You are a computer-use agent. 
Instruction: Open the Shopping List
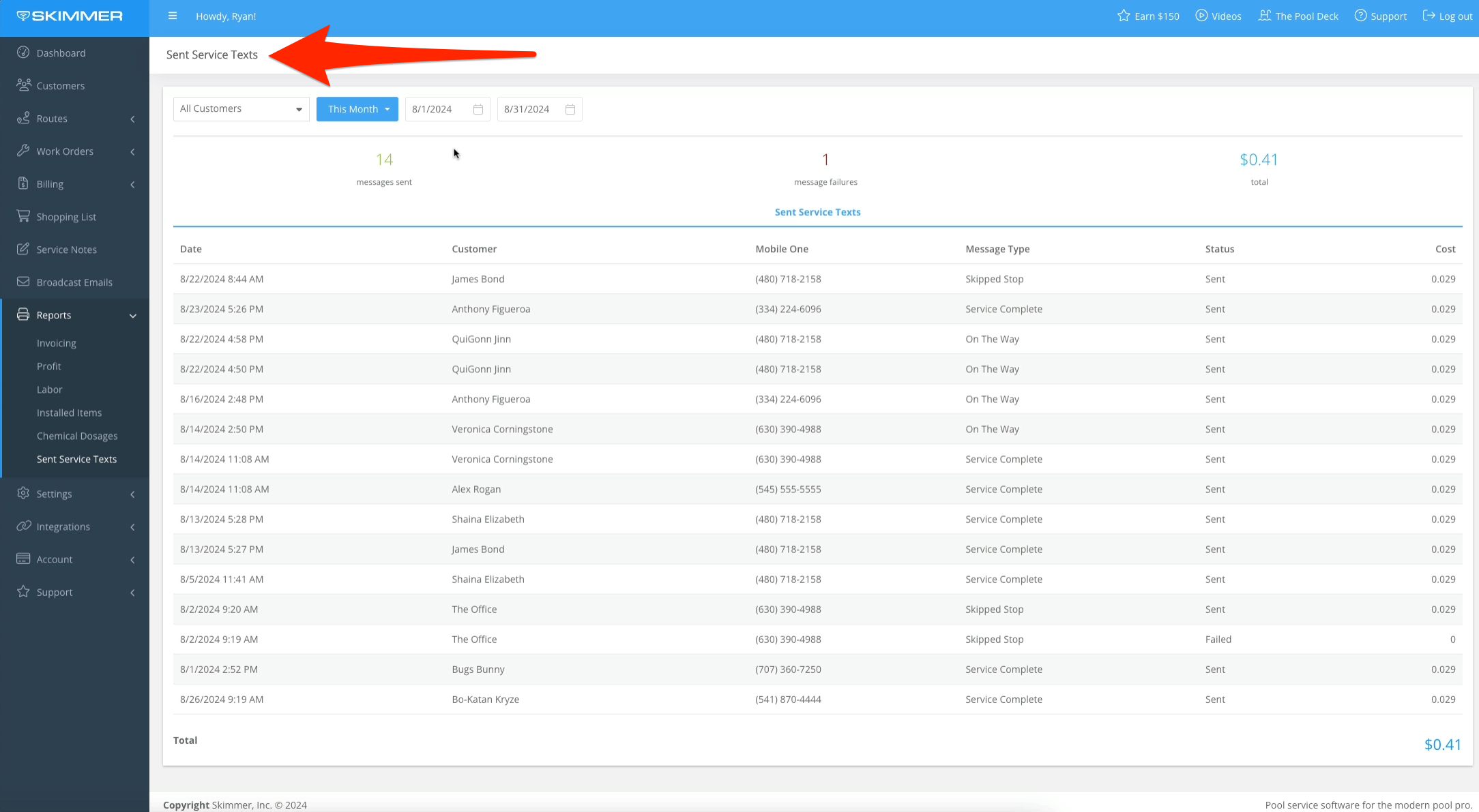[65, 216]
